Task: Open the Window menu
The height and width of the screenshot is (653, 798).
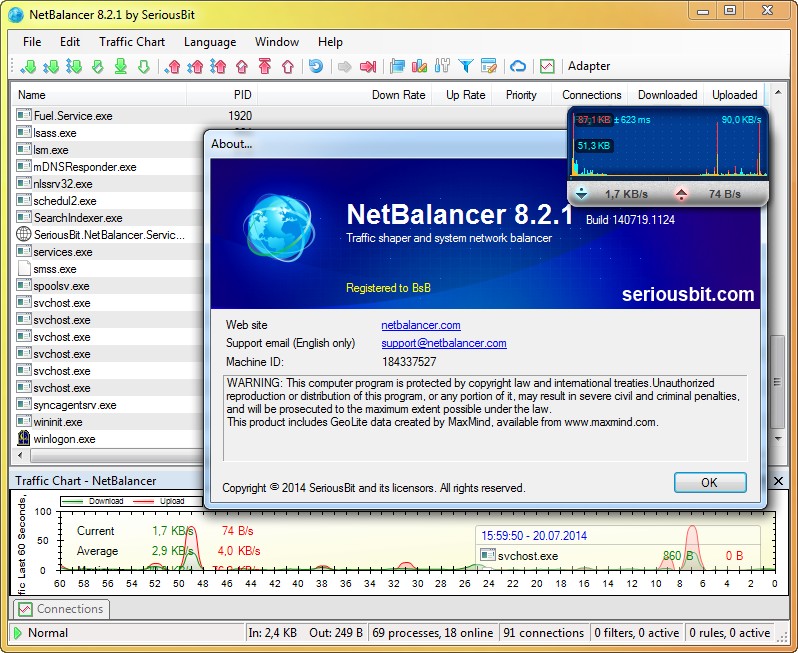Action: click(277, 42)
